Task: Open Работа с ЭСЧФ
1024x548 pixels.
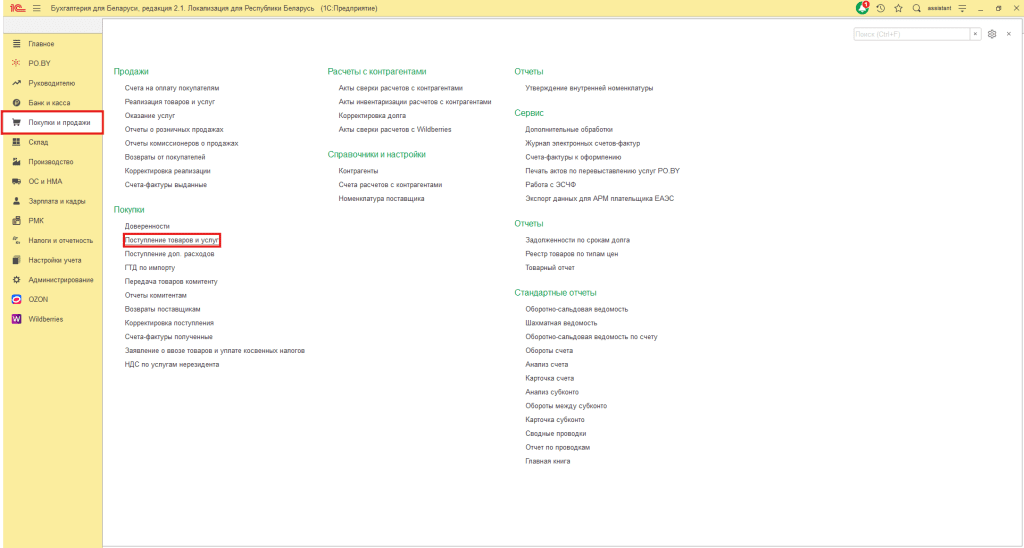Action: point(551,185)
